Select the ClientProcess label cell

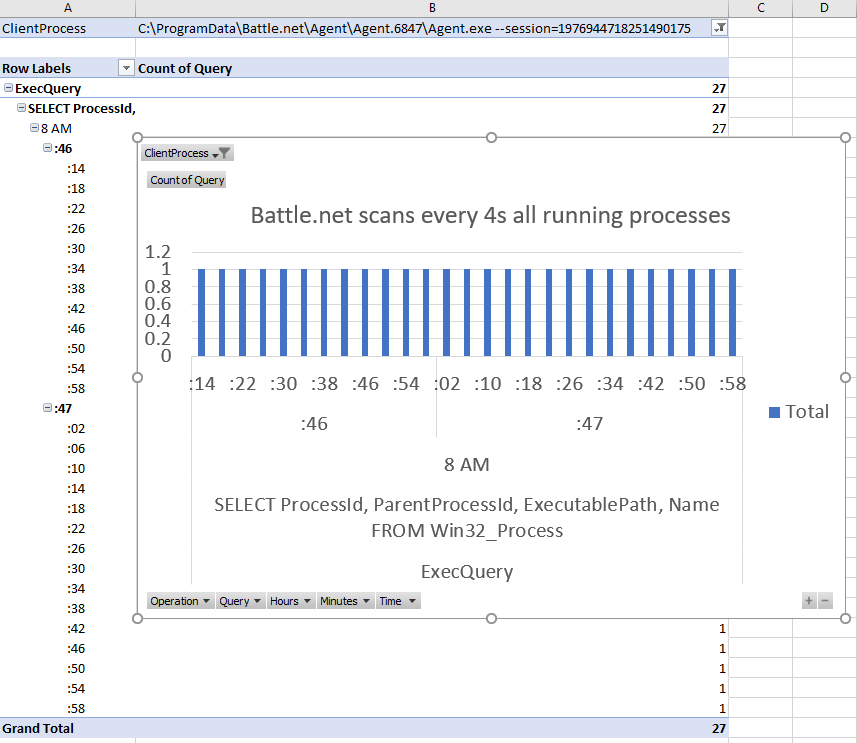pos(68,28)
